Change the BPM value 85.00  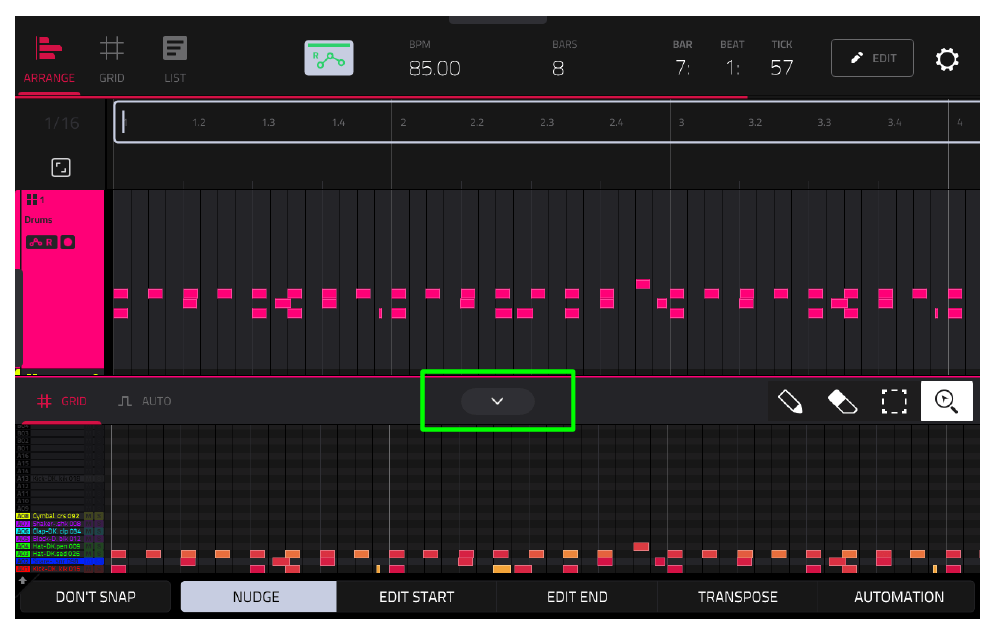point(434,68)
